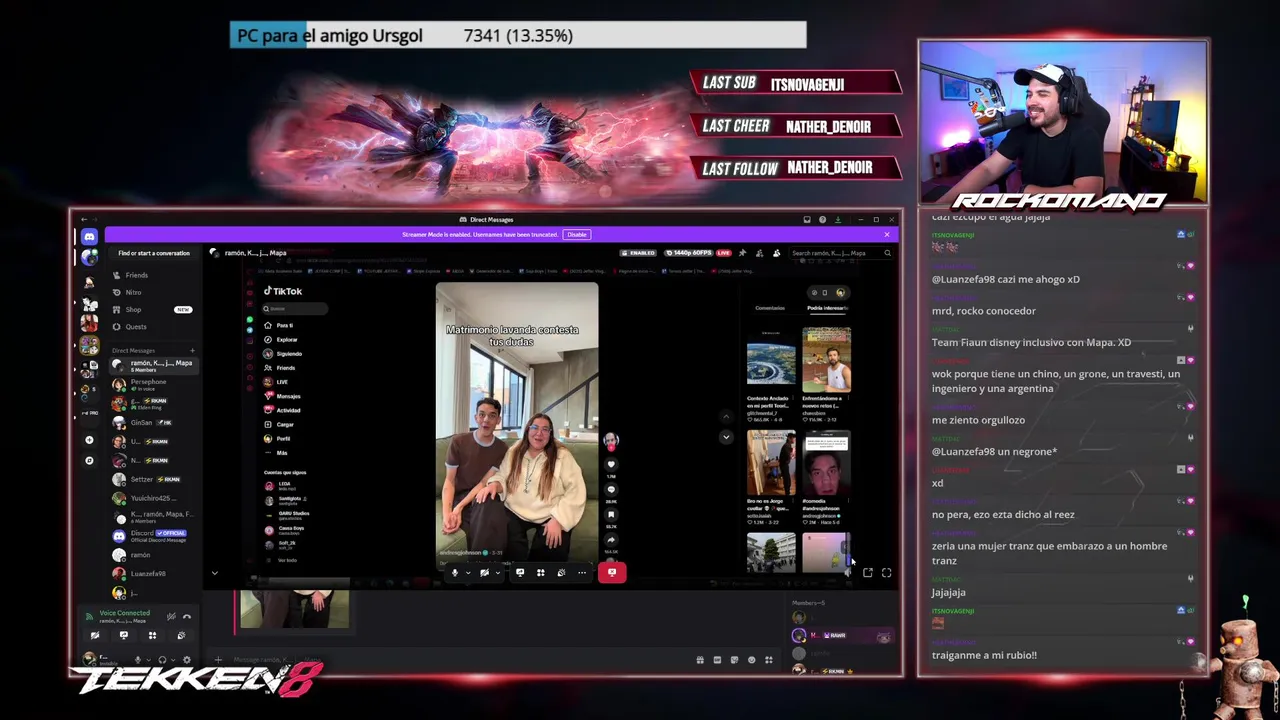Click Discord update download icon
Screen dimensions: 1280x720
pos(838,219)
